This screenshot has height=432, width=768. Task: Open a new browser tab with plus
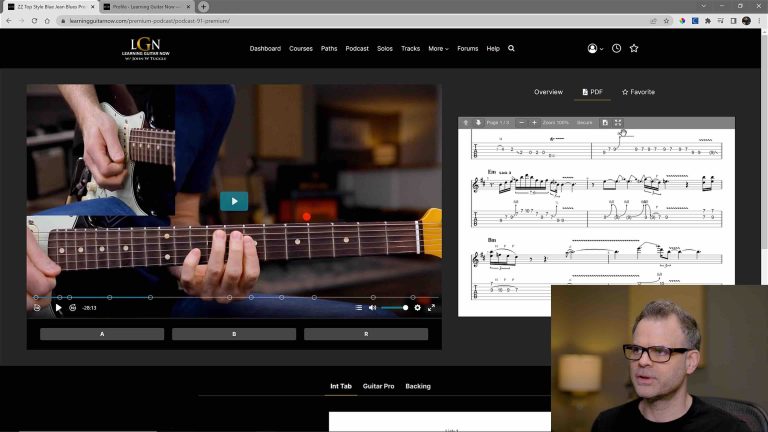coord(203,7)
